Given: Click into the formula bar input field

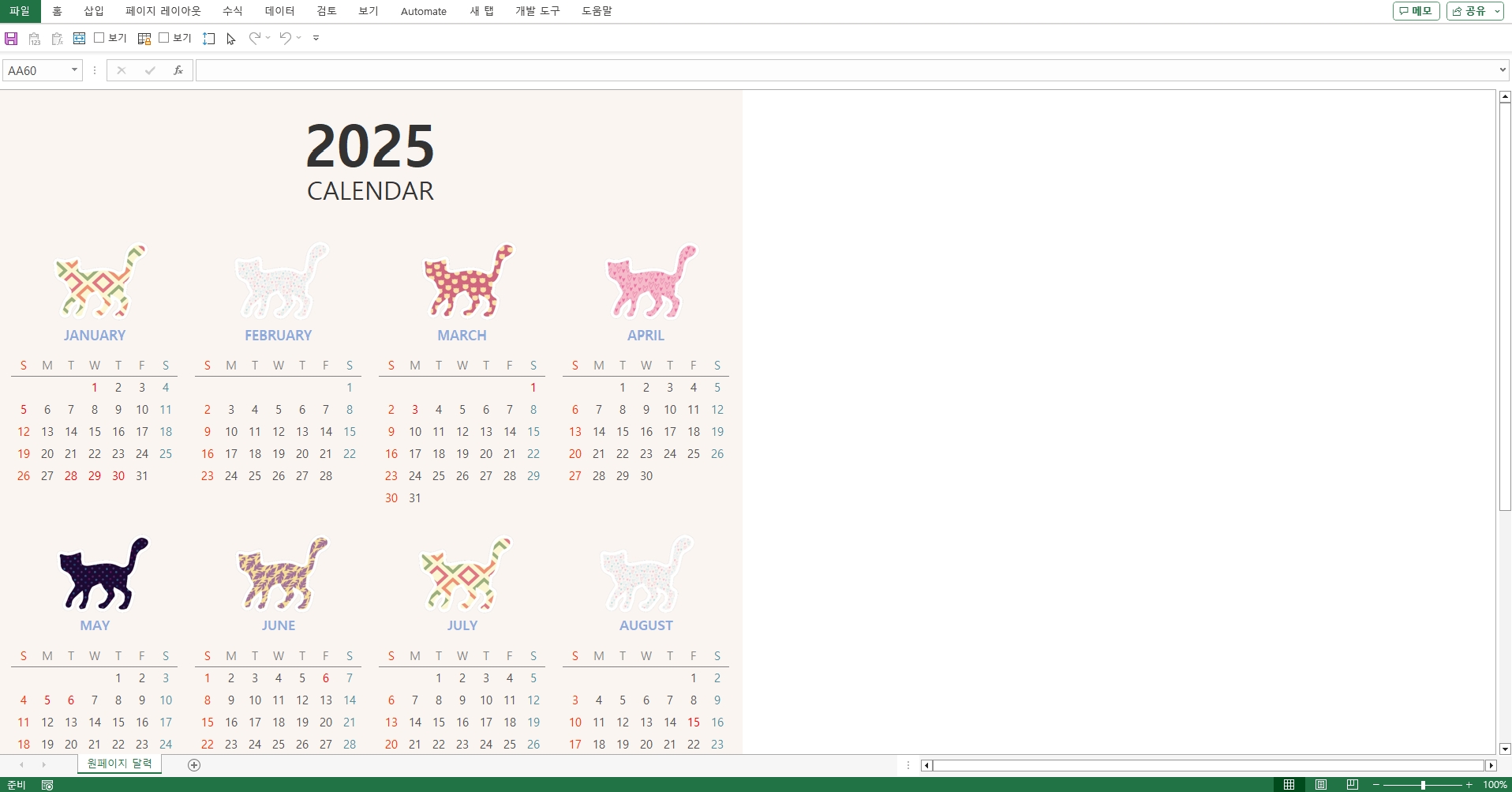Looking at the screenshot, I should pyautogui.click(x=846, y=70).
